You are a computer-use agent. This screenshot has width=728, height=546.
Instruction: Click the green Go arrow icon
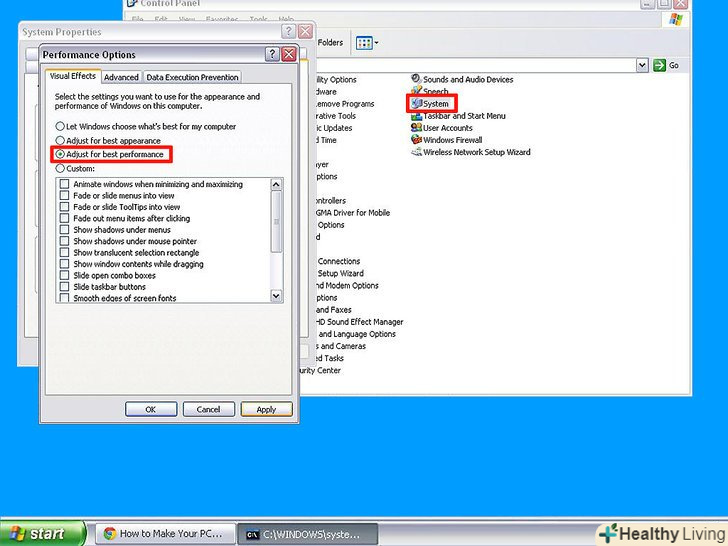pos(659,65)
